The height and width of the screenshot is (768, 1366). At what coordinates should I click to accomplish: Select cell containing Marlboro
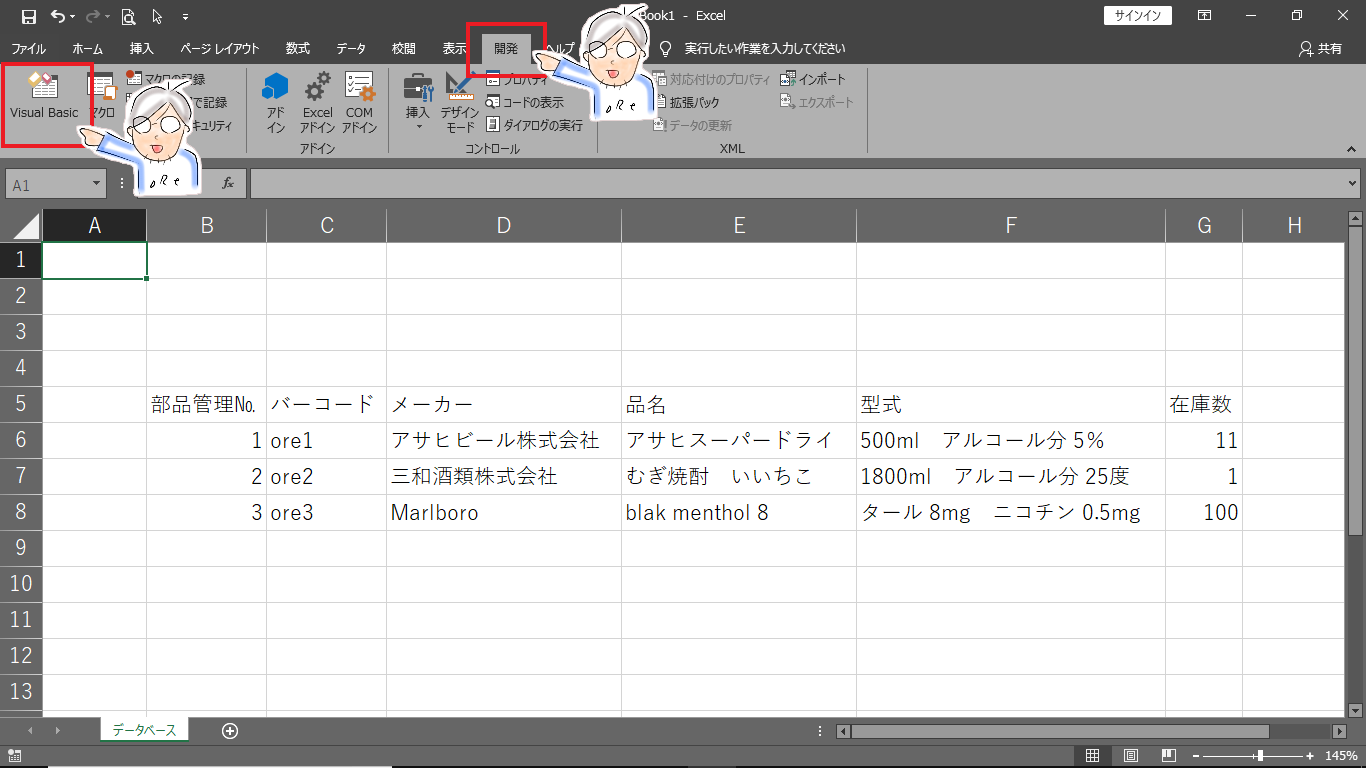(x=504, y=512)
